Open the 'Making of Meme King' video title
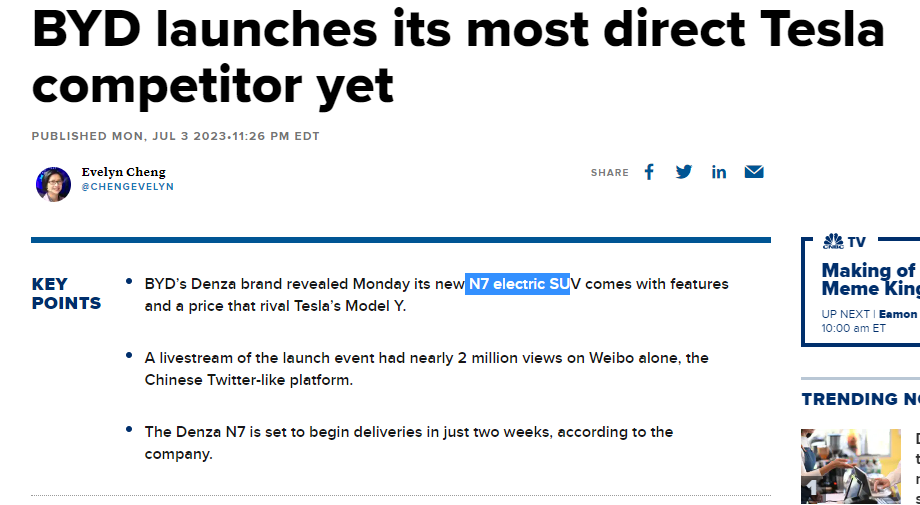 coord(869,279)
